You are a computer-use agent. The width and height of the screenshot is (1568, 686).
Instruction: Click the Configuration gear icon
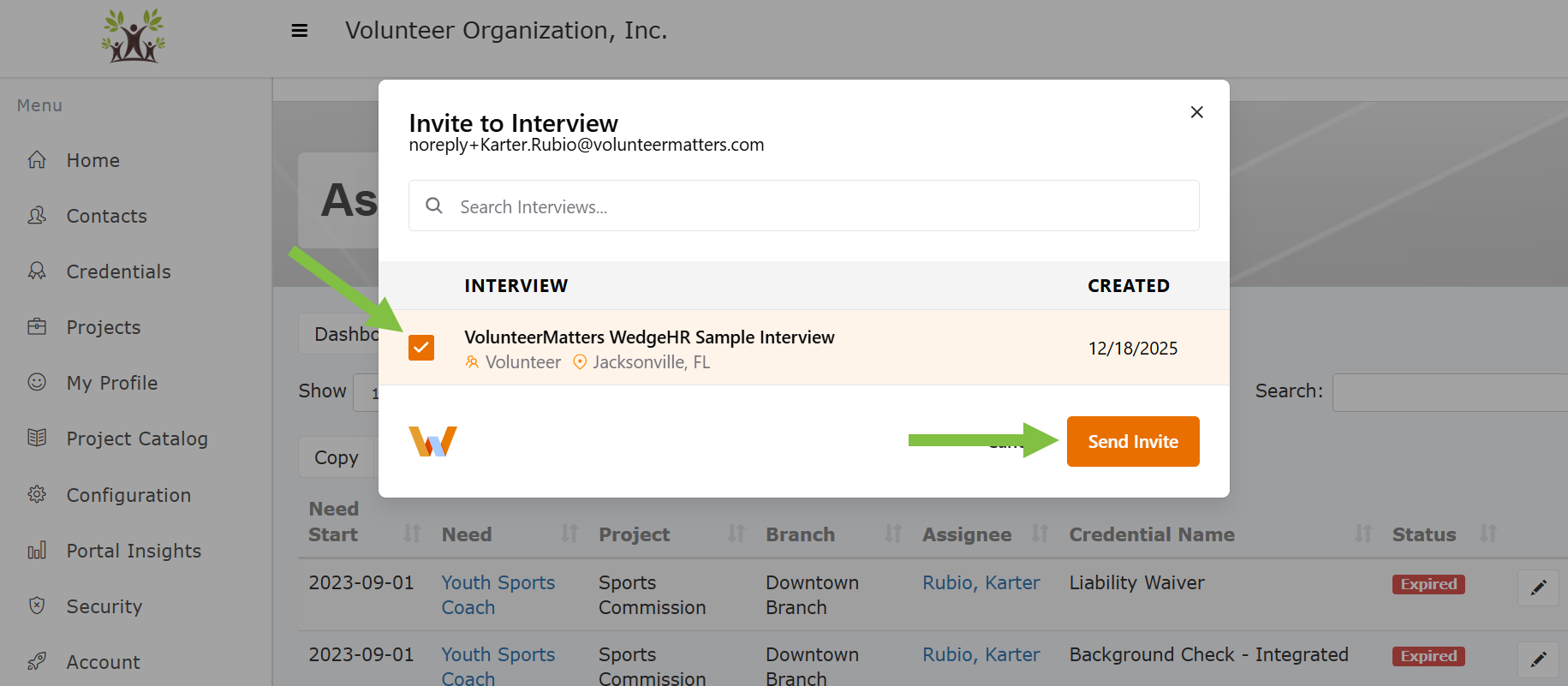(37, 495)
